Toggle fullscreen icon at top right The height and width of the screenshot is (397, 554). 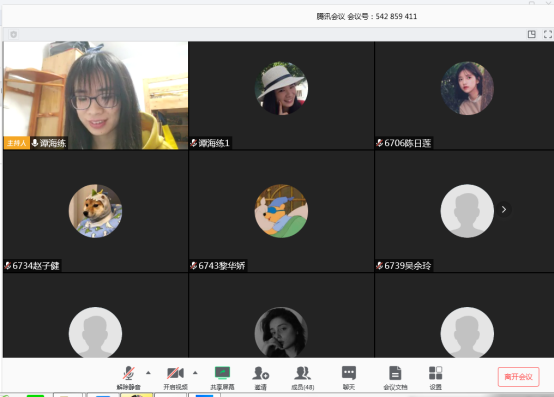coord(547,34)
